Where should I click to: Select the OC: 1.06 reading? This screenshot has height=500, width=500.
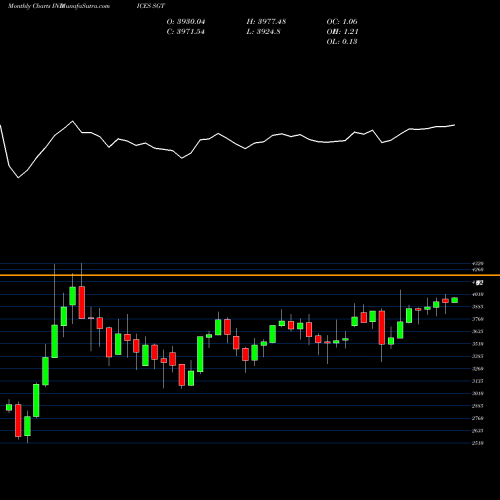342,22
